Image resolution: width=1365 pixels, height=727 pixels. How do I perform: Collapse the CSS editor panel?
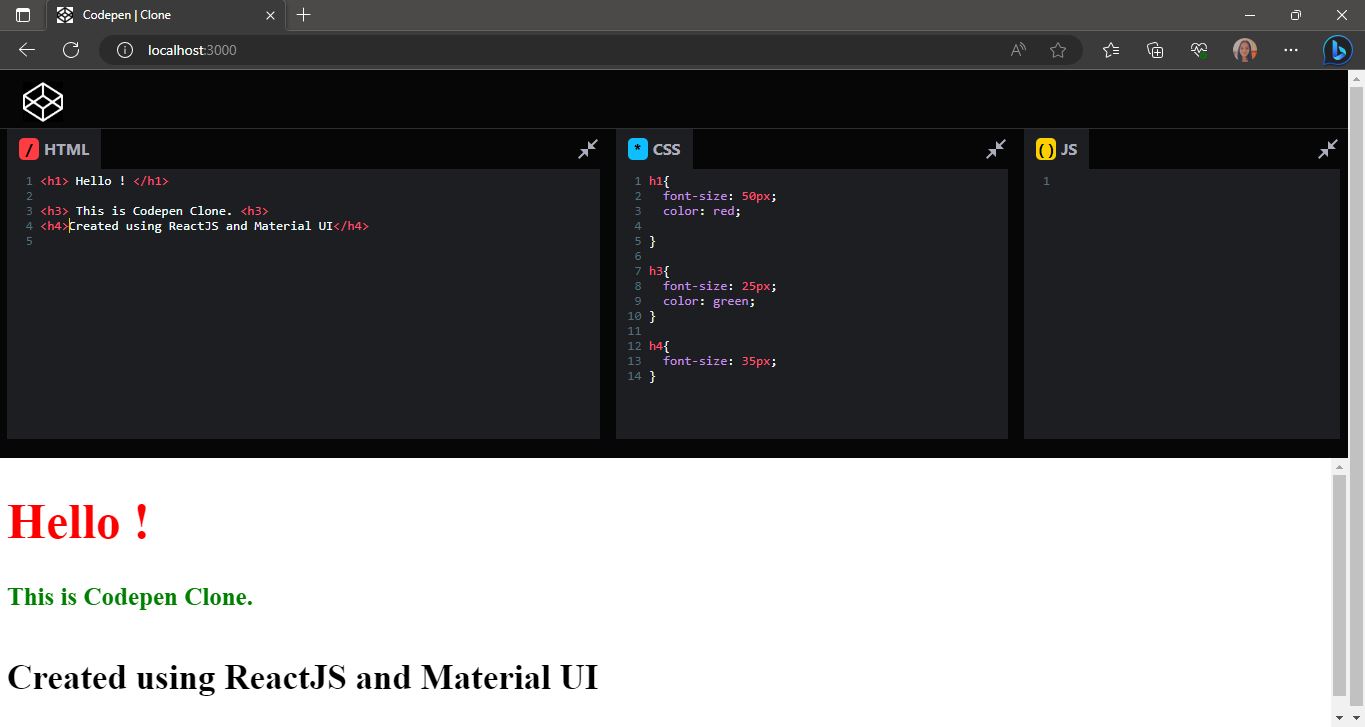click(996, 149)
